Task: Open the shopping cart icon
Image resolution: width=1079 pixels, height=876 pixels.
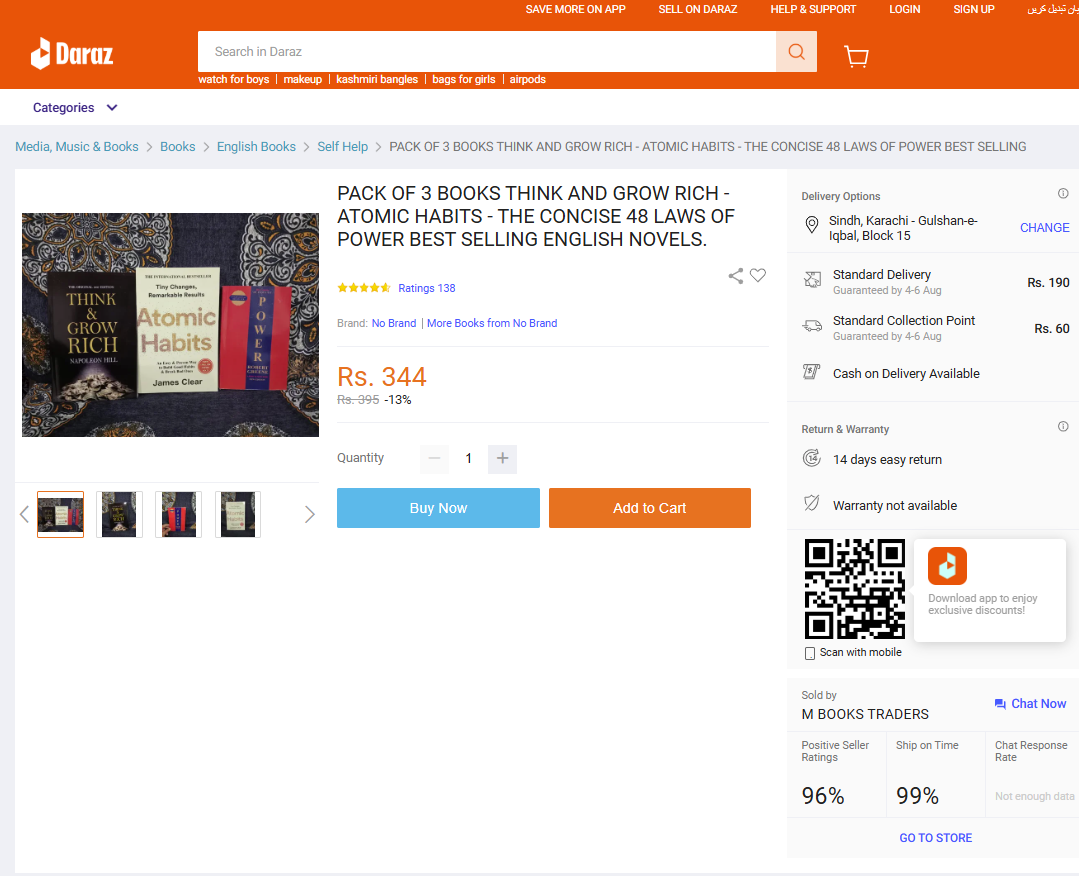Action: [x=856, y=56]
